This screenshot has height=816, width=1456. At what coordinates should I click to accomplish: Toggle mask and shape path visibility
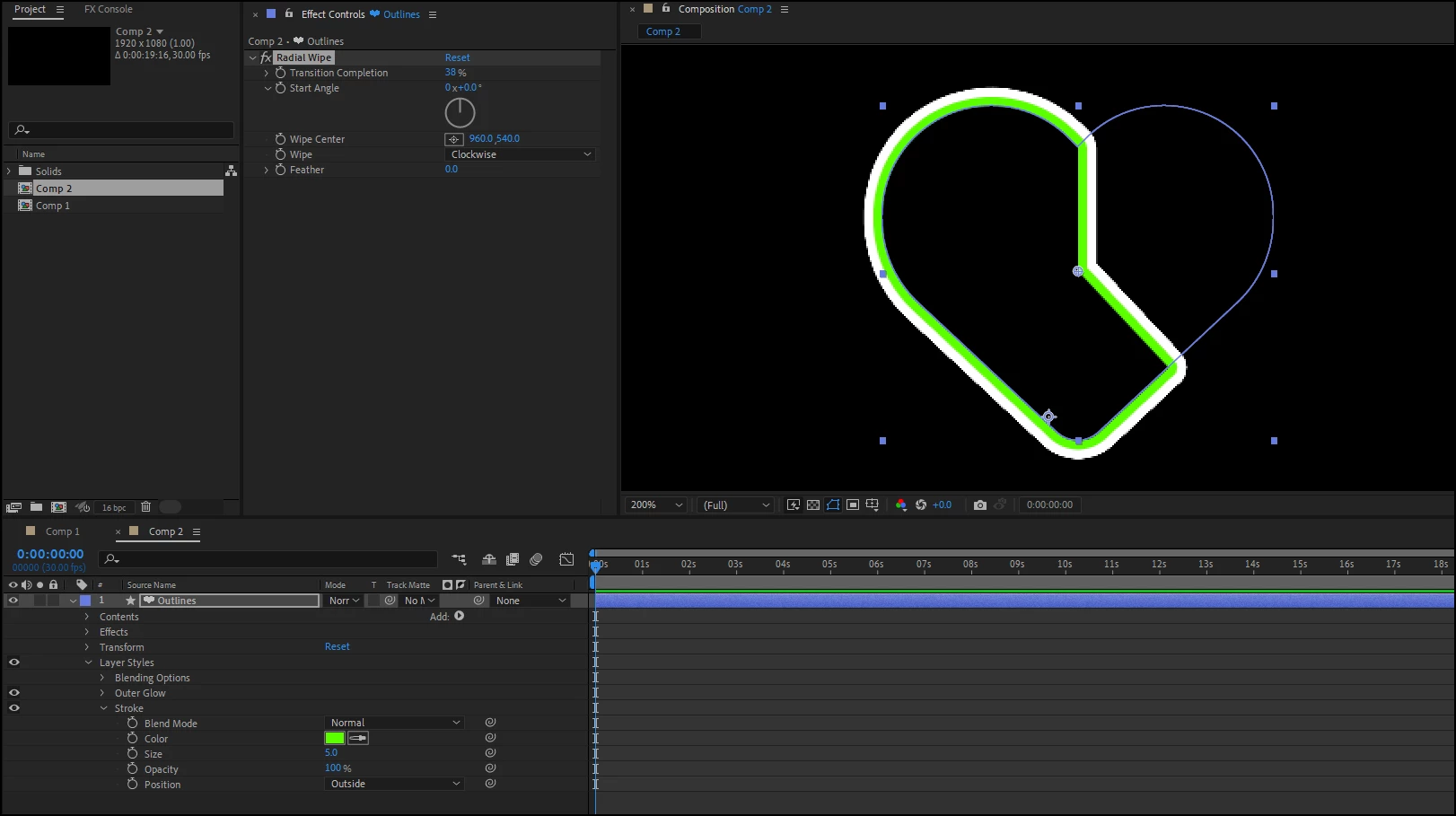click(833, 505)
